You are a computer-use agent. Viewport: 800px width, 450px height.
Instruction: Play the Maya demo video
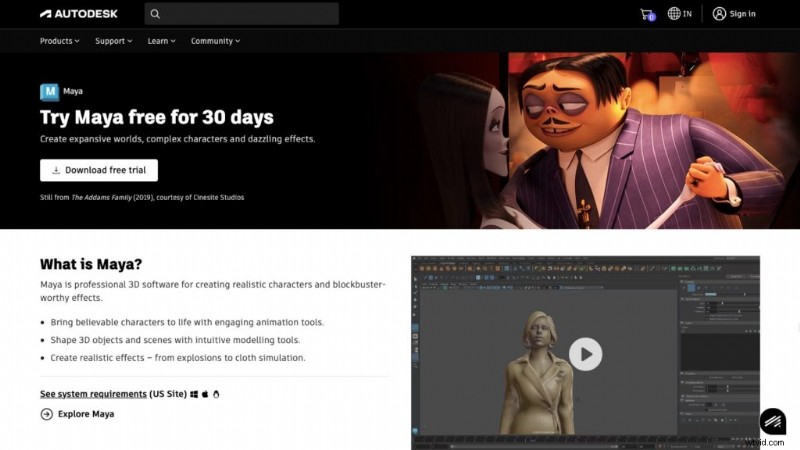[585, 354]
